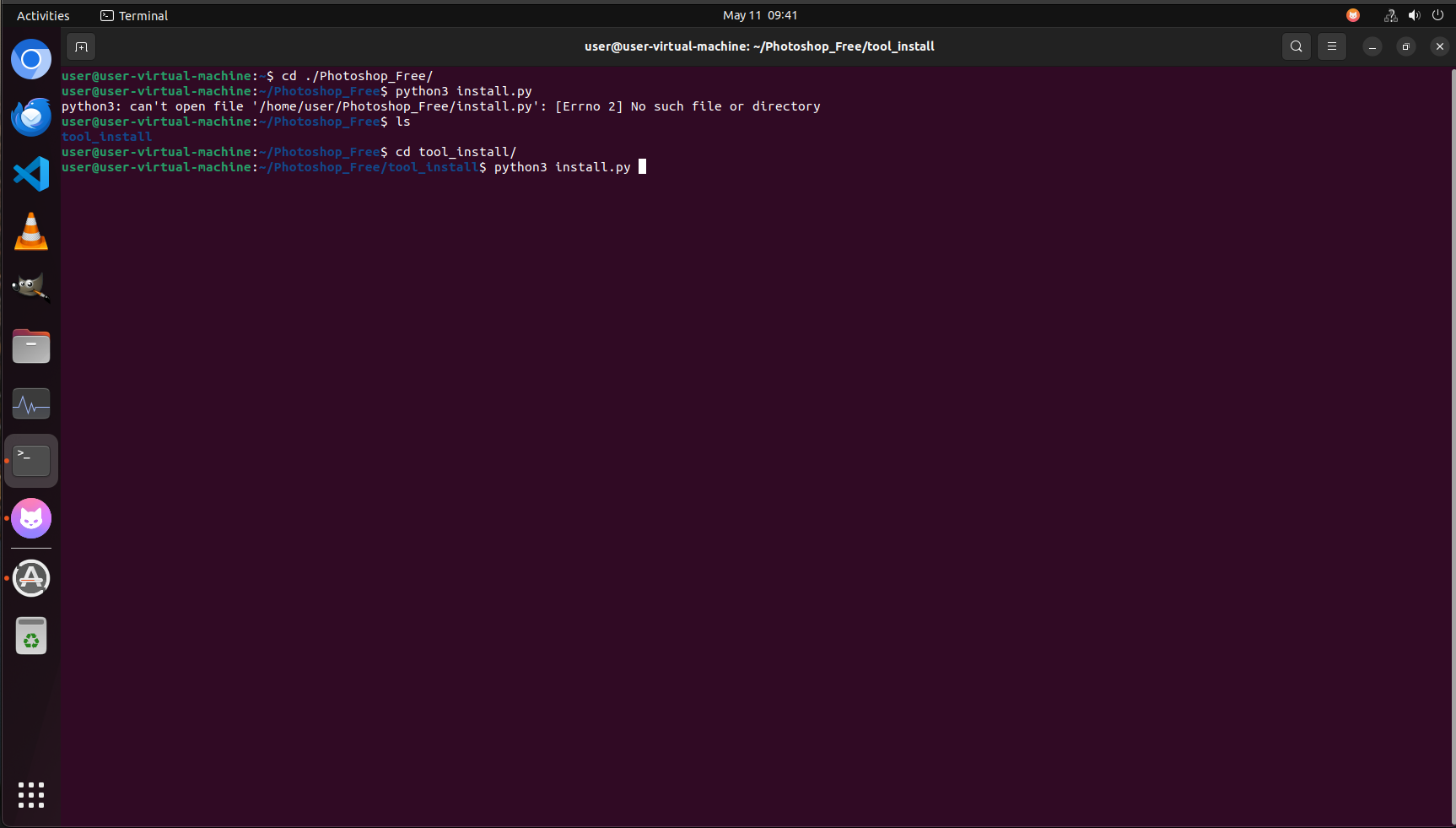
Task: Open the Trash from the dock
Action: pos(31,636)
